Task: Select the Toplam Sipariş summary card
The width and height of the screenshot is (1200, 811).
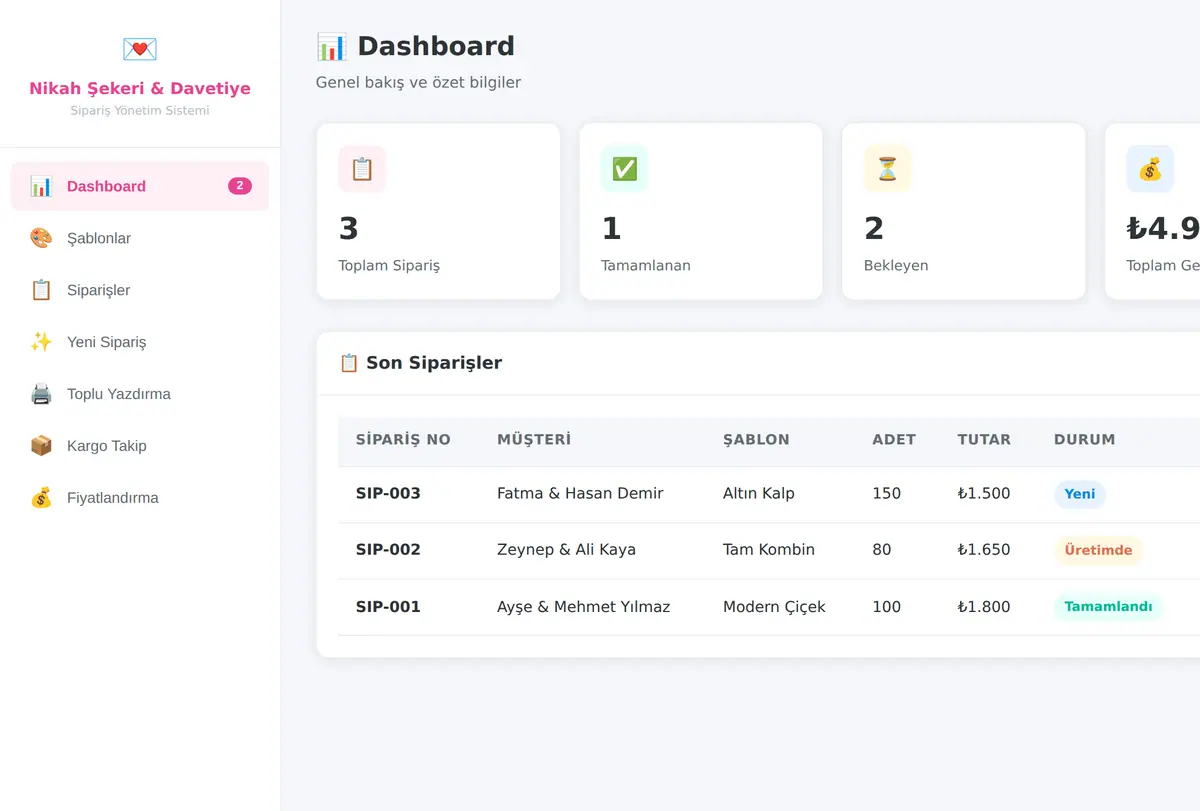Action: (438, 211)
